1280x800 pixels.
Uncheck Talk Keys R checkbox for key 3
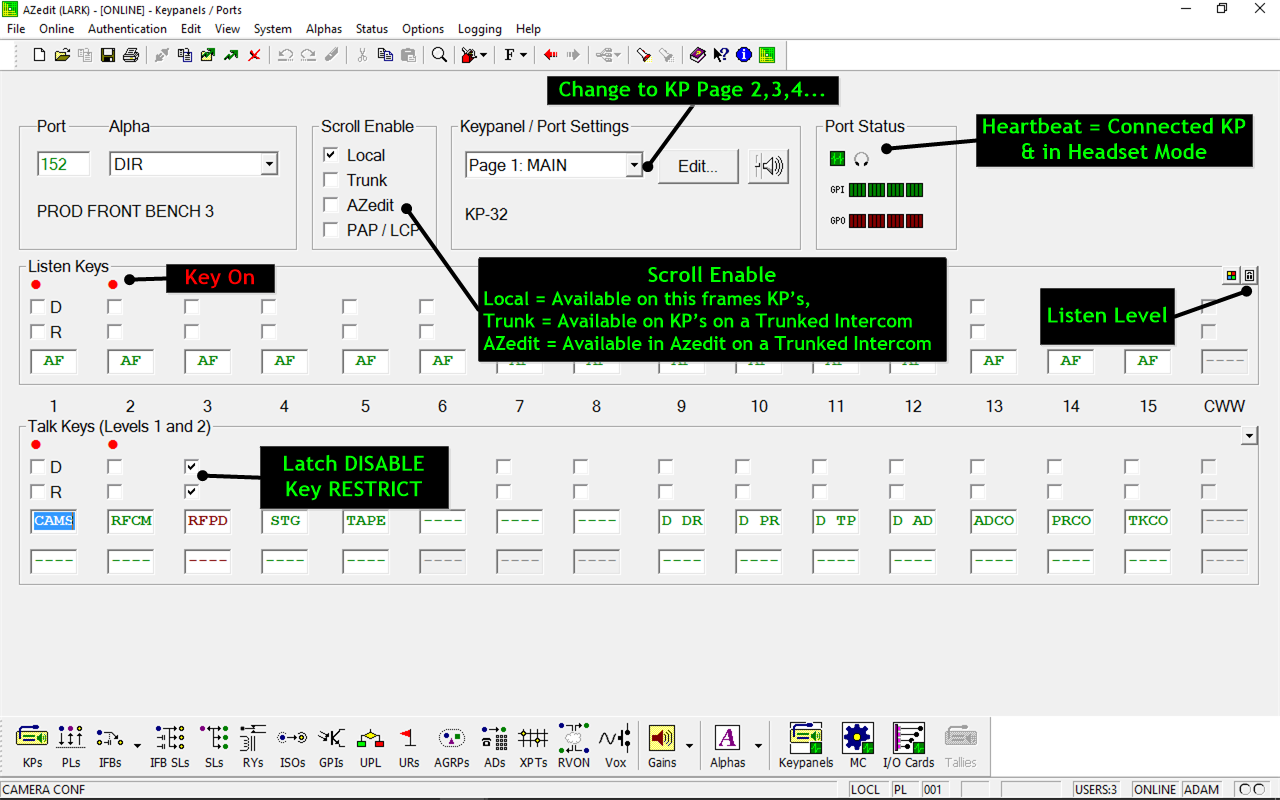[x=191, y=491]
